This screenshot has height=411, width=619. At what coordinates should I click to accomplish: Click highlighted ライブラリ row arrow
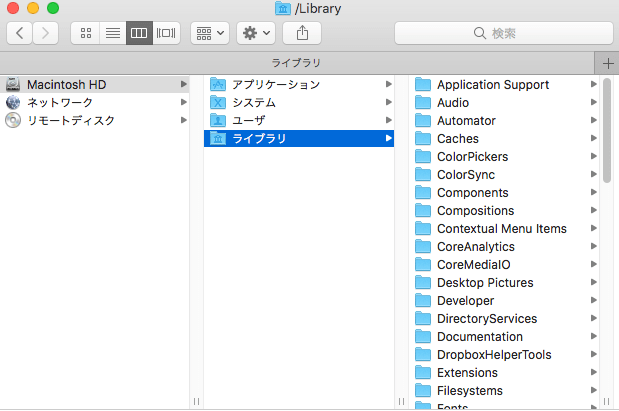click(389, 138)
